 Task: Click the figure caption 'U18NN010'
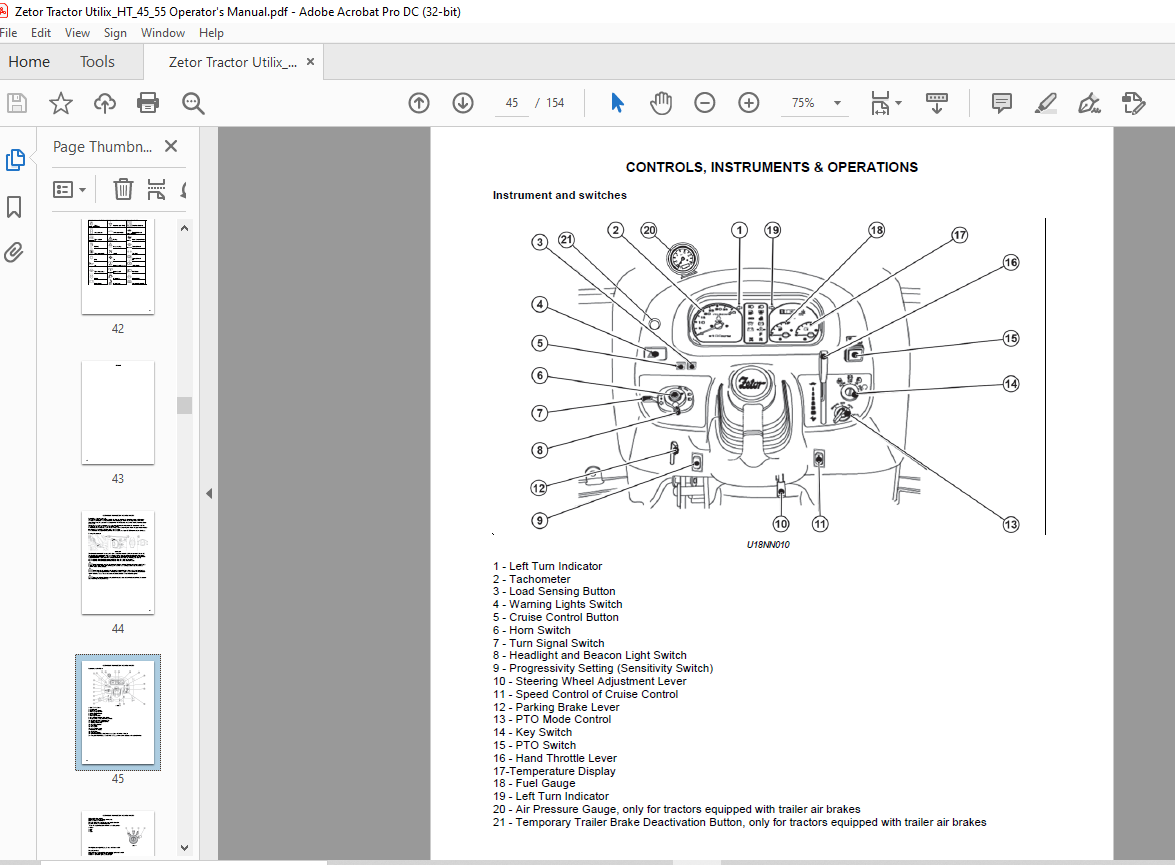[x=768, y=545]
